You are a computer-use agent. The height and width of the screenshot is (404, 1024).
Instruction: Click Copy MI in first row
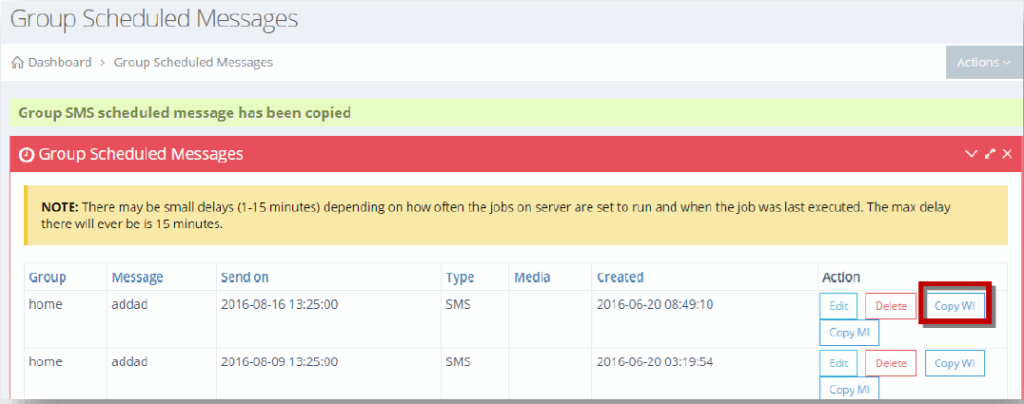850,332
